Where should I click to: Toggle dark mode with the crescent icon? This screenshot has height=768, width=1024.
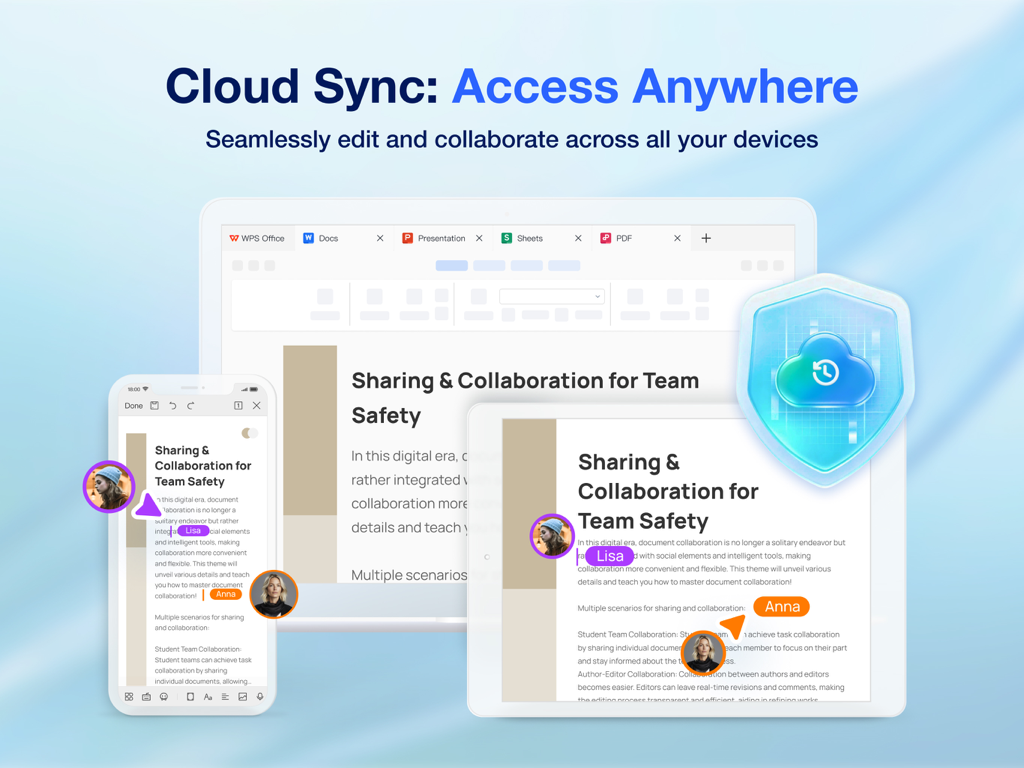tap(247, 432)
